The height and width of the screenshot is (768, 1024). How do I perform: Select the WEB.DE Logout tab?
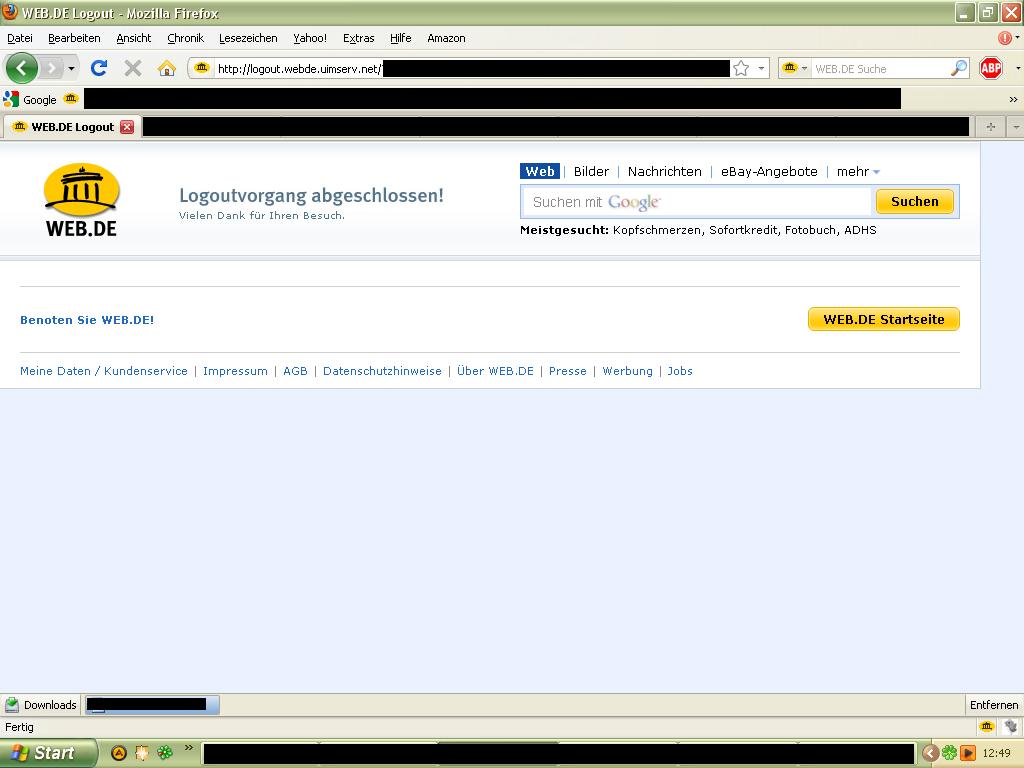[72, 127]
